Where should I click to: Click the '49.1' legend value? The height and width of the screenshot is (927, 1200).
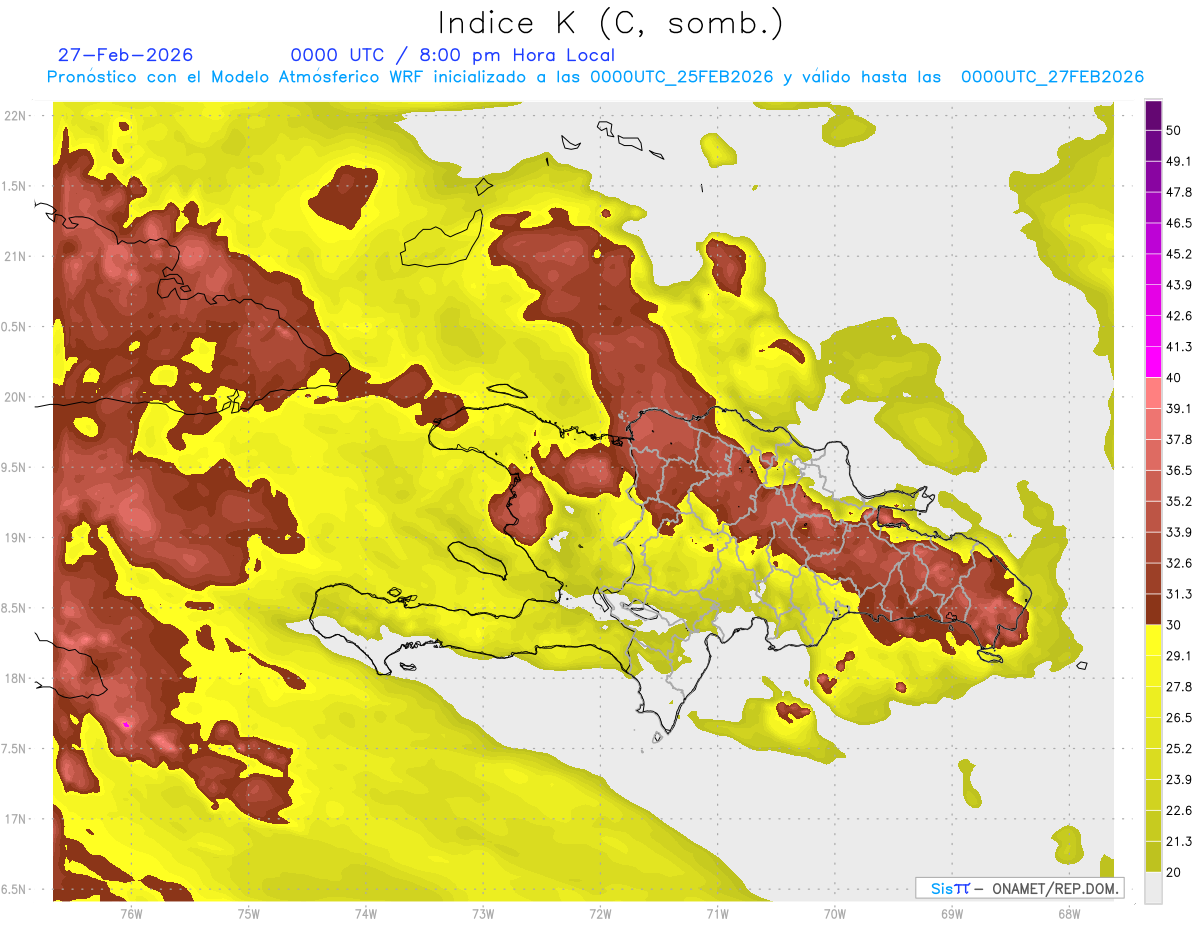tap(1179, 162)
